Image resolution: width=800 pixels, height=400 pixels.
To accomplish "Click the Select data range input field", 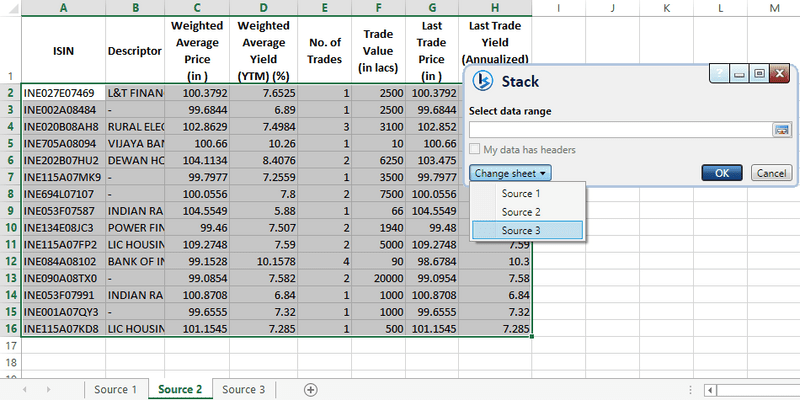I will coord(621,130).
